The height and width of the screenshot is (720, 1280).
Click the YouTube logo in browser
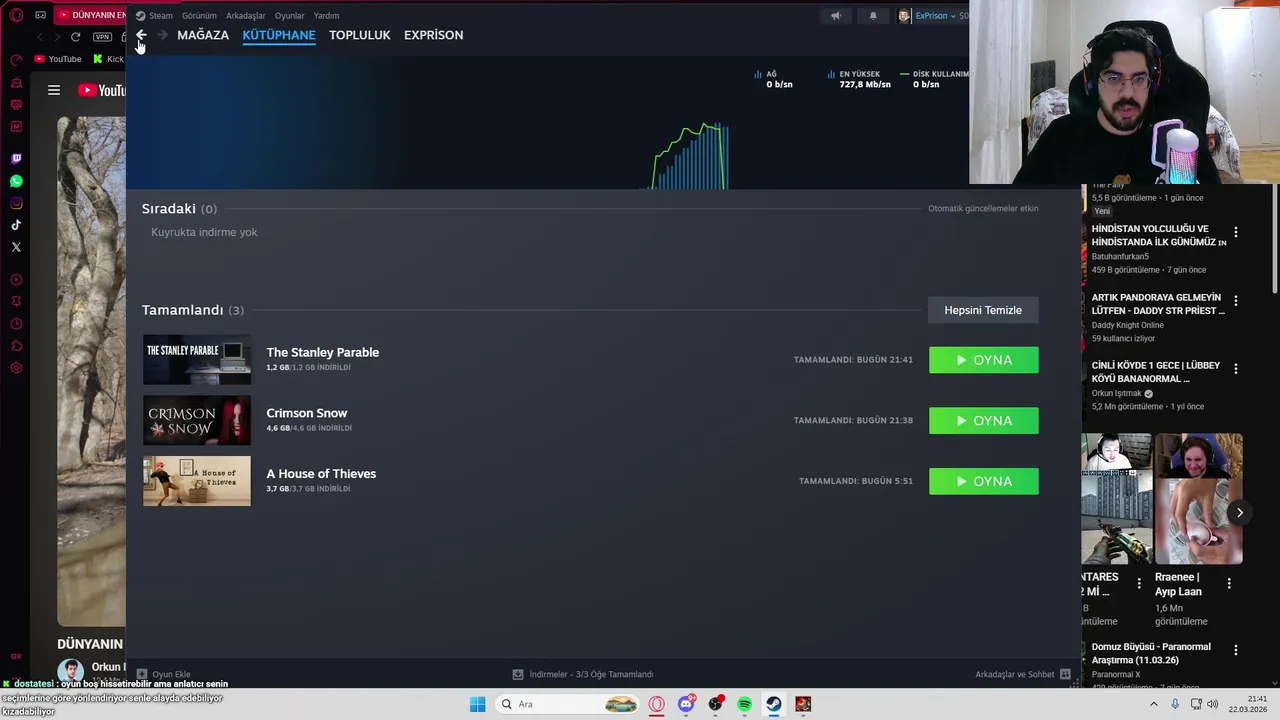pos(102,90)
